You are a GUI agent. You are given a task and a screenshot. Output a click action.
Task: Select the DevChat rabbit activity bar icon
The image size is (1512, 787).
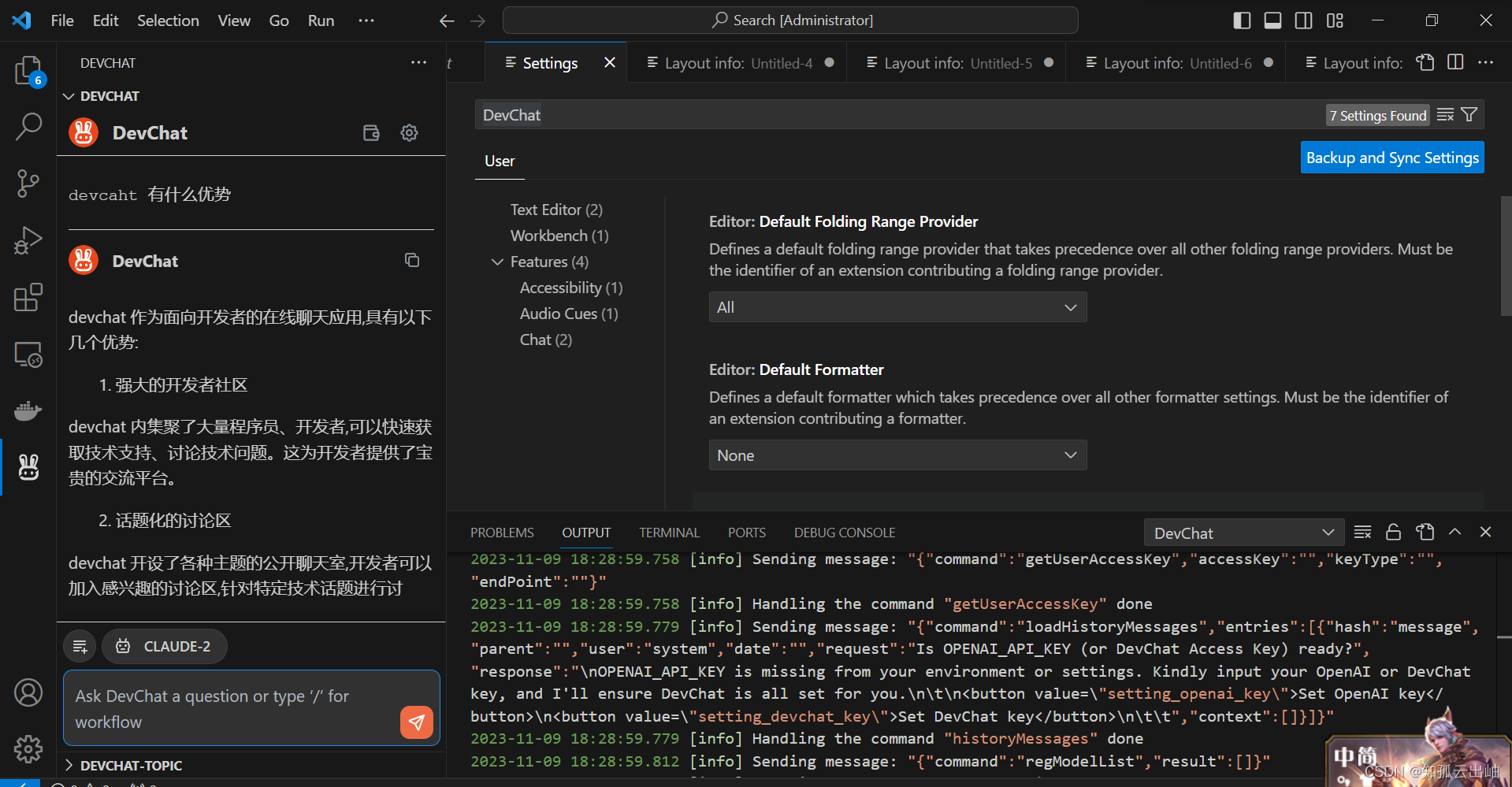(28, 467)
